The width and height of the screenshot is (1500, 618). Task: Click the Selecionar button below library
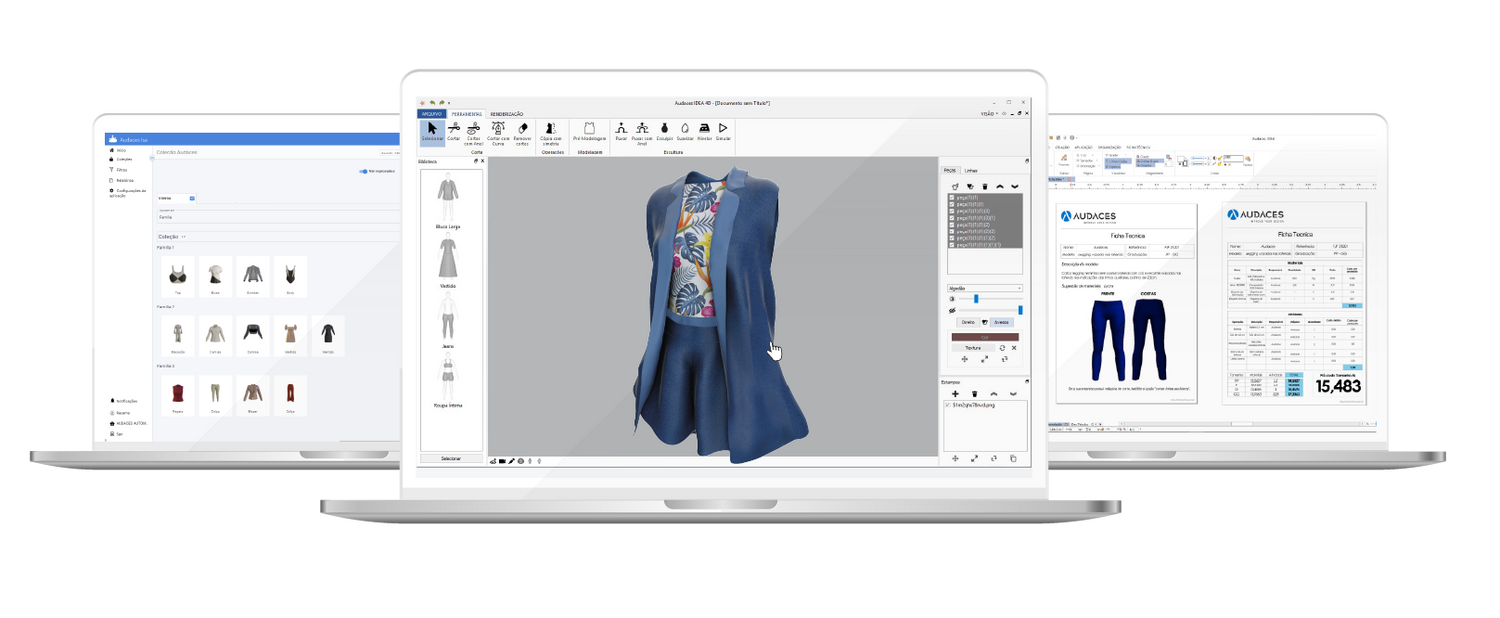pos(451,458)
